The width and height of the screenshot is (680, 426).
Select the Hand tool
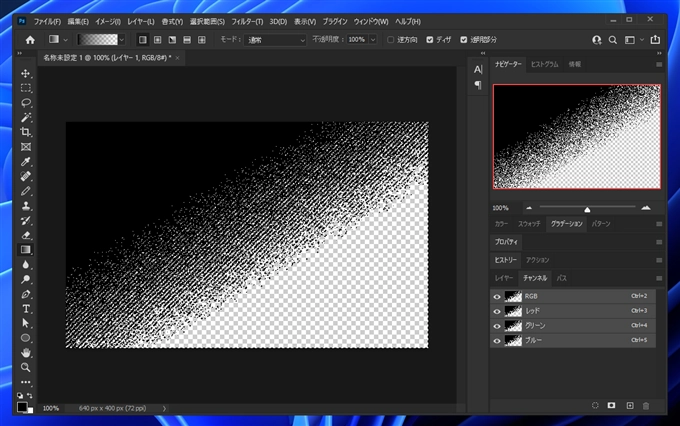tap(26, 353)
